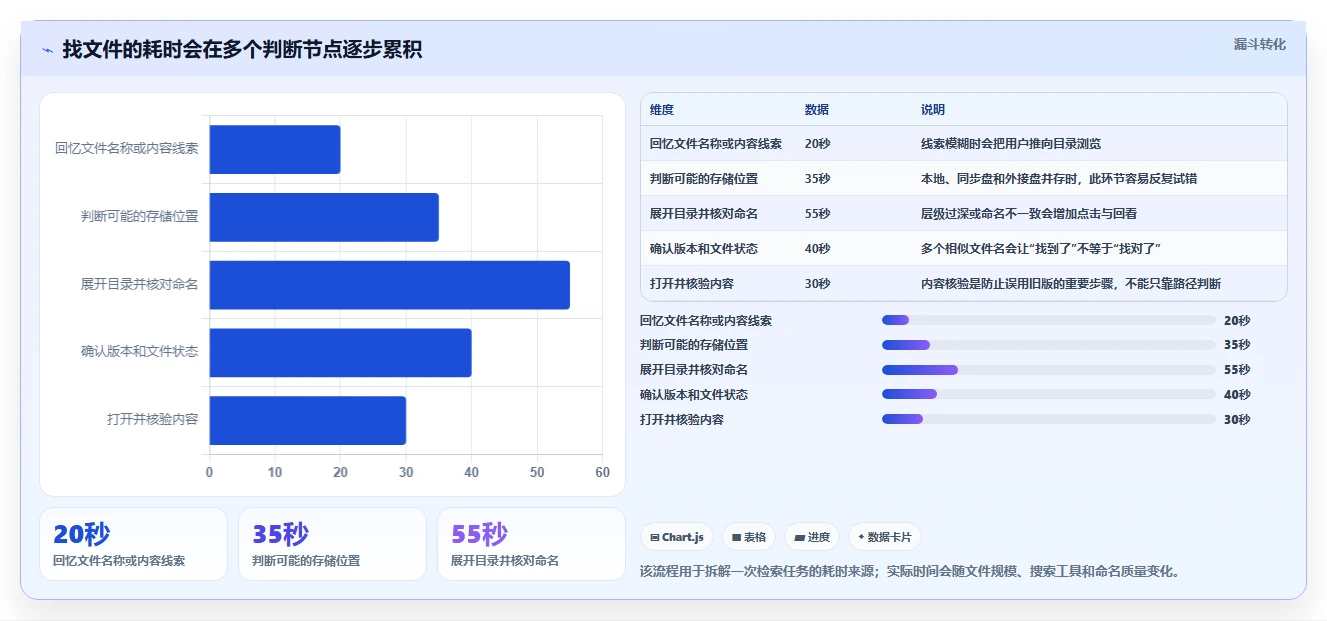Click description starting with 内容核验是防止误用旧版

pos(1071,284)
